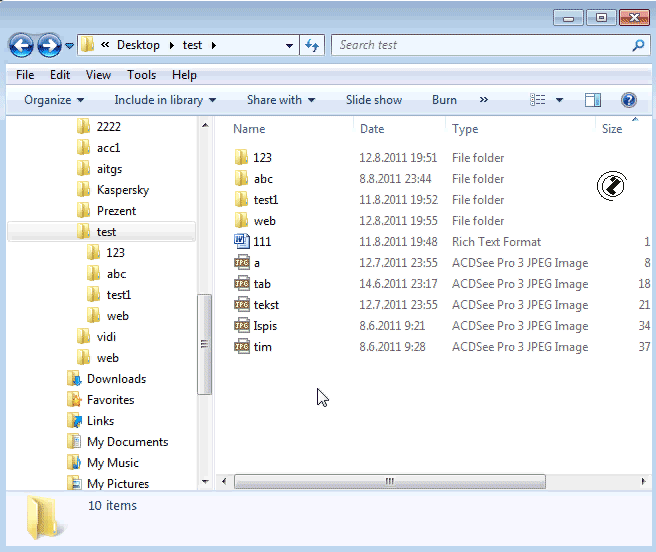The width and height of the screenshot is (656, 552).
Task: Click the Back navigation arrow button
Action: tap(21, 46)
